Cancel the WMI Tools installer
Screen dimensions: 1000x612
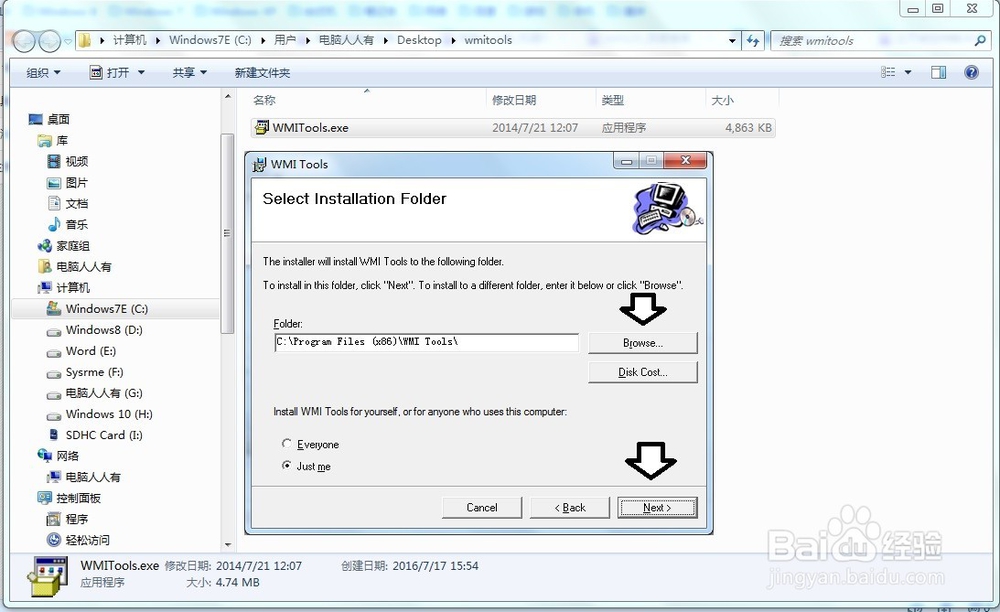coord(482,507)
